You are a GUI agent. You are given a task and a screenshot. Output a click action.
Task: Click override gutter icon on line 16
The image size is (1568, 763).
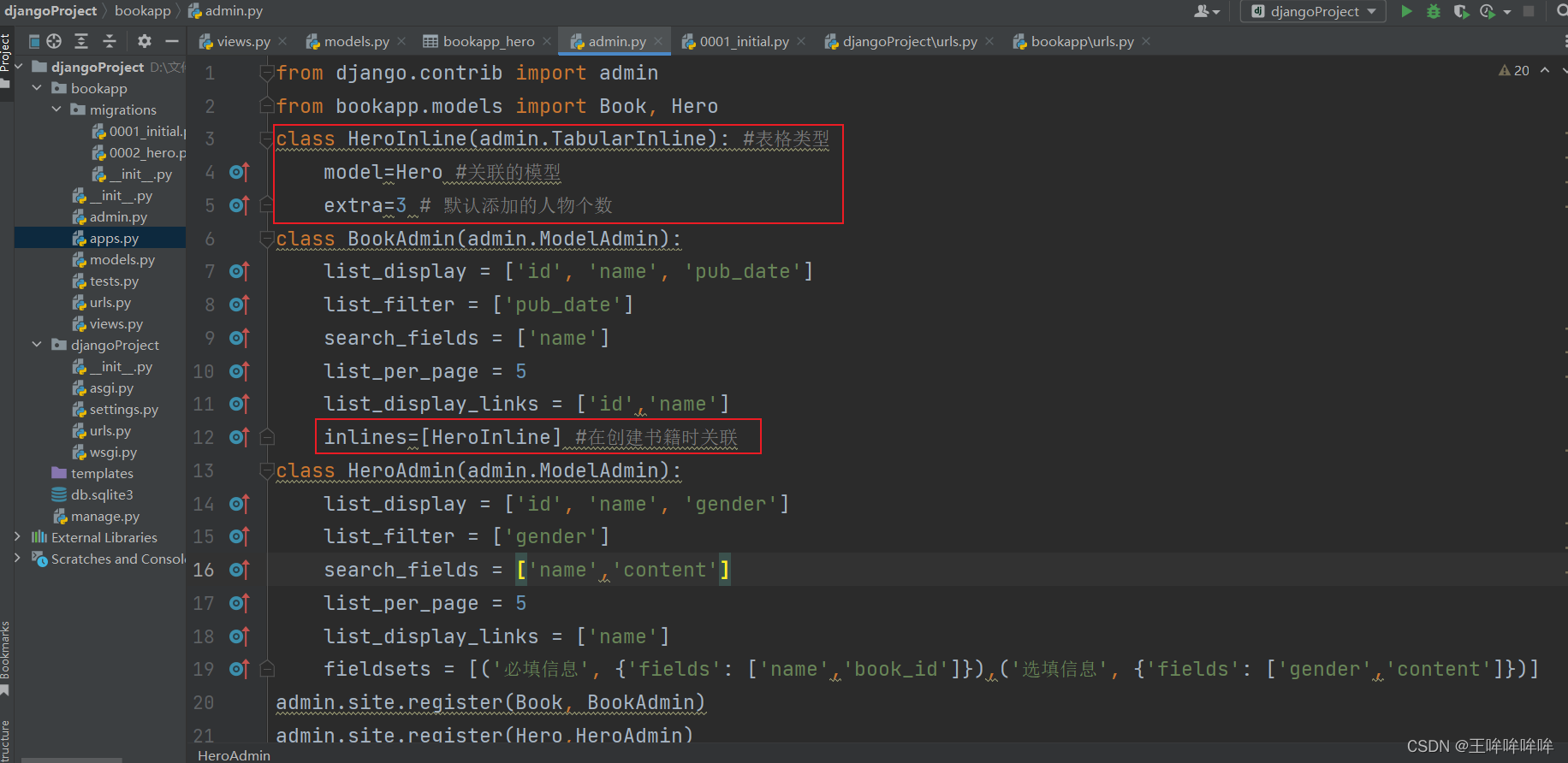point(239,570)
